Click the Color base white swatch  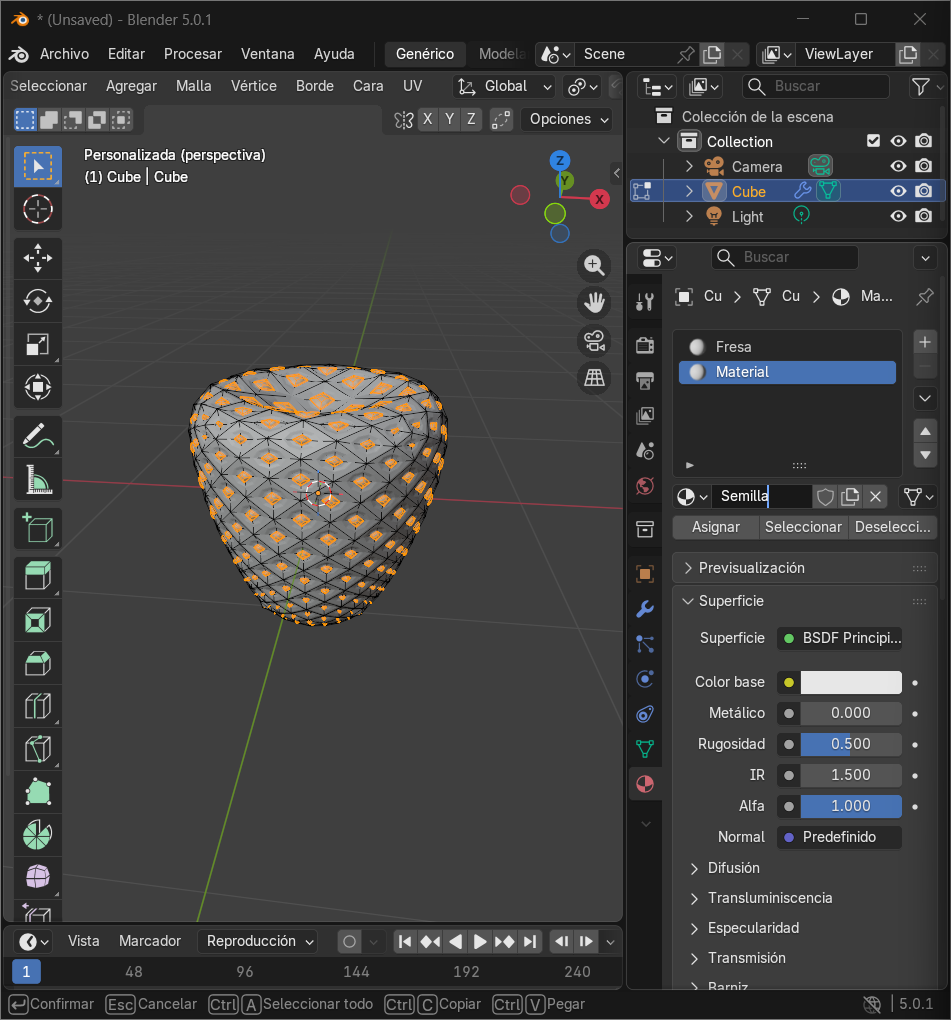pyautogui.click(x=851, y=682)
